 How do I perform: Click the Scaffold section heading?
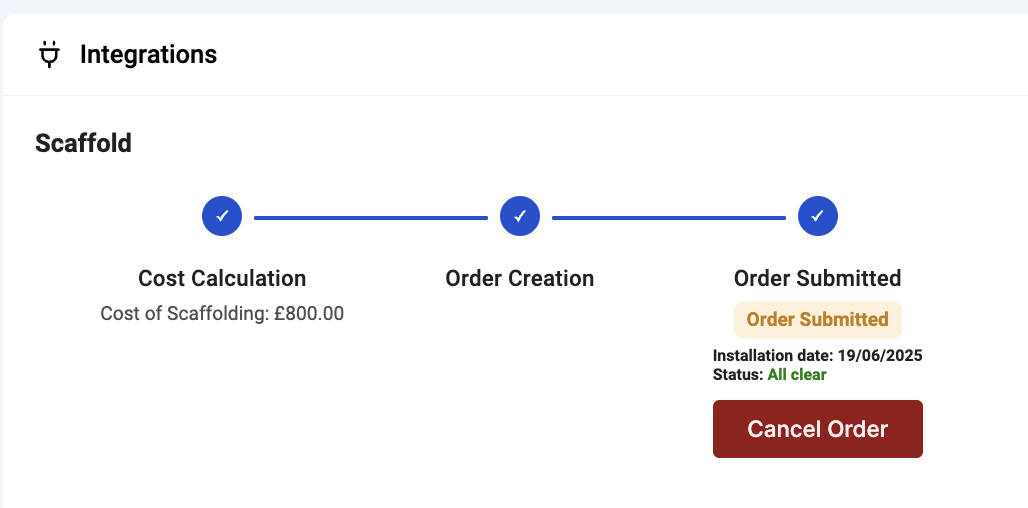tap(83, 143)
